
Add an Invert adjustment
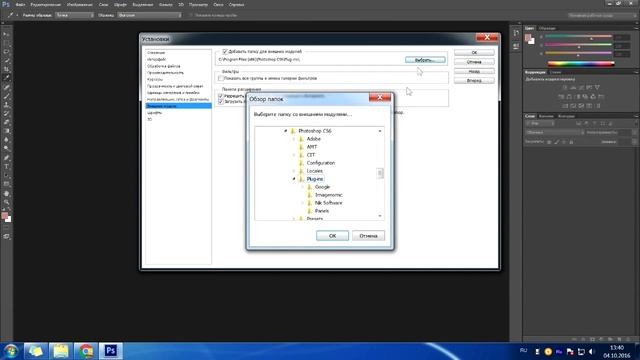coord(565,106)
